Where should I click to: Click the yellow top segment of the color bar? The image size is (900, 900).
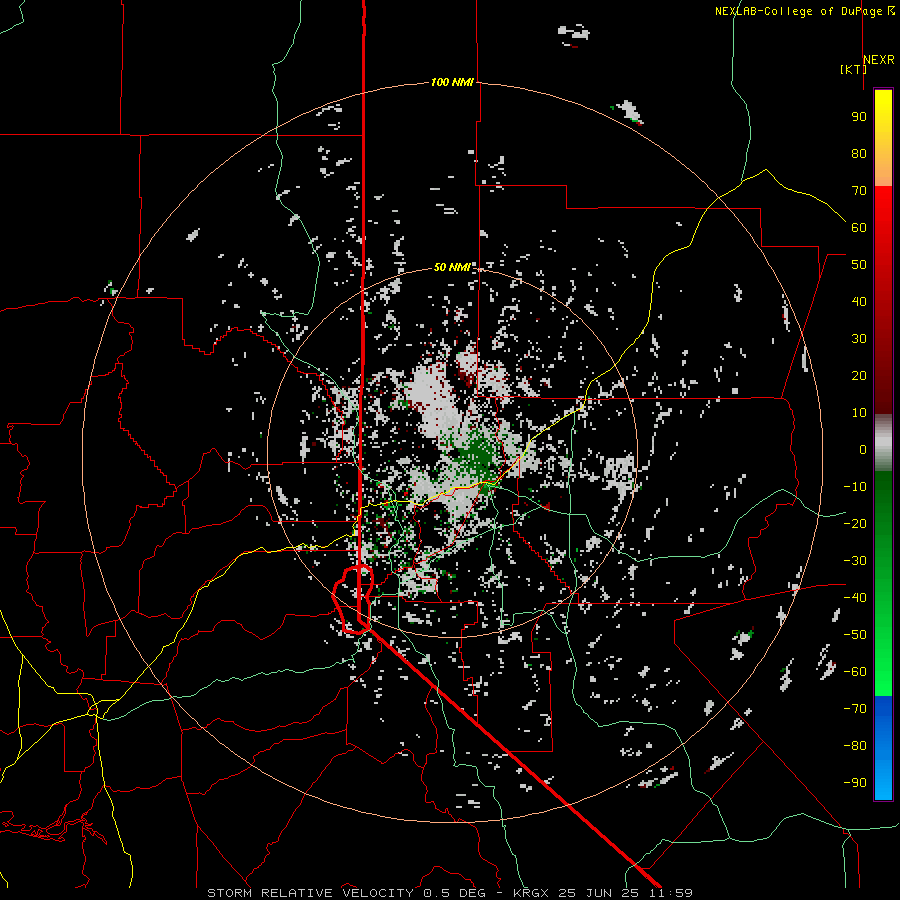(x=883, y=138)
